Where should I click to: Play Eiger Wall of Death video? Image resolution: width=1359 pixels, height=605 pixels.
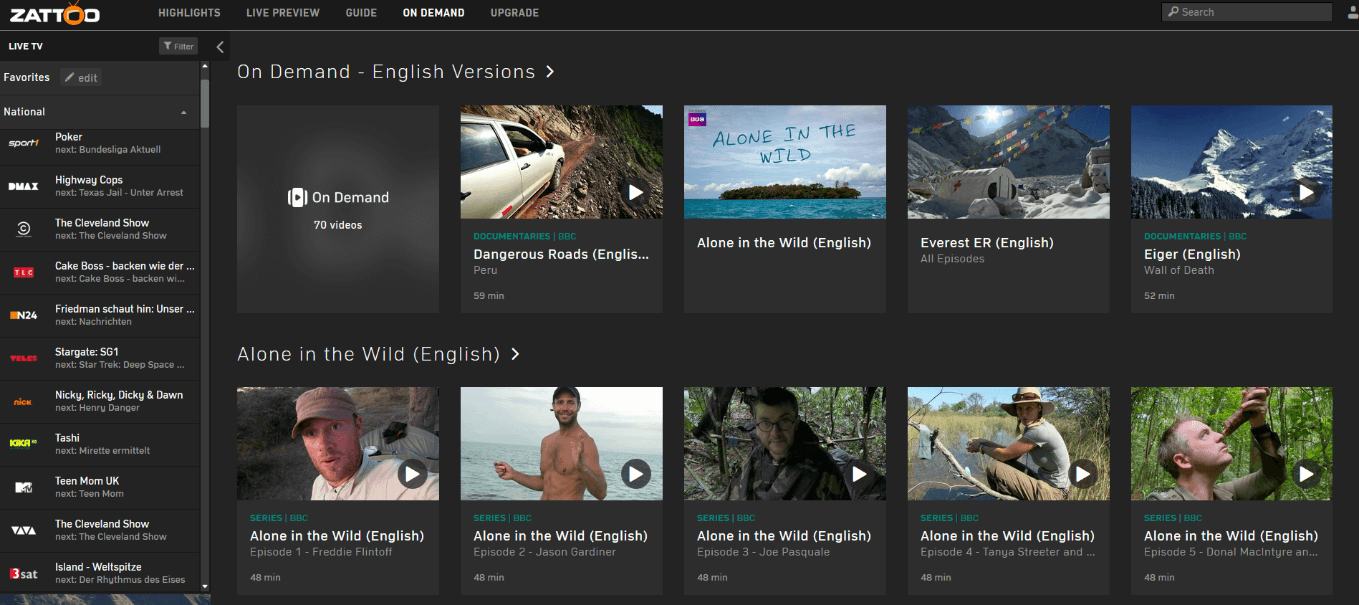[x=1306, y=191]
